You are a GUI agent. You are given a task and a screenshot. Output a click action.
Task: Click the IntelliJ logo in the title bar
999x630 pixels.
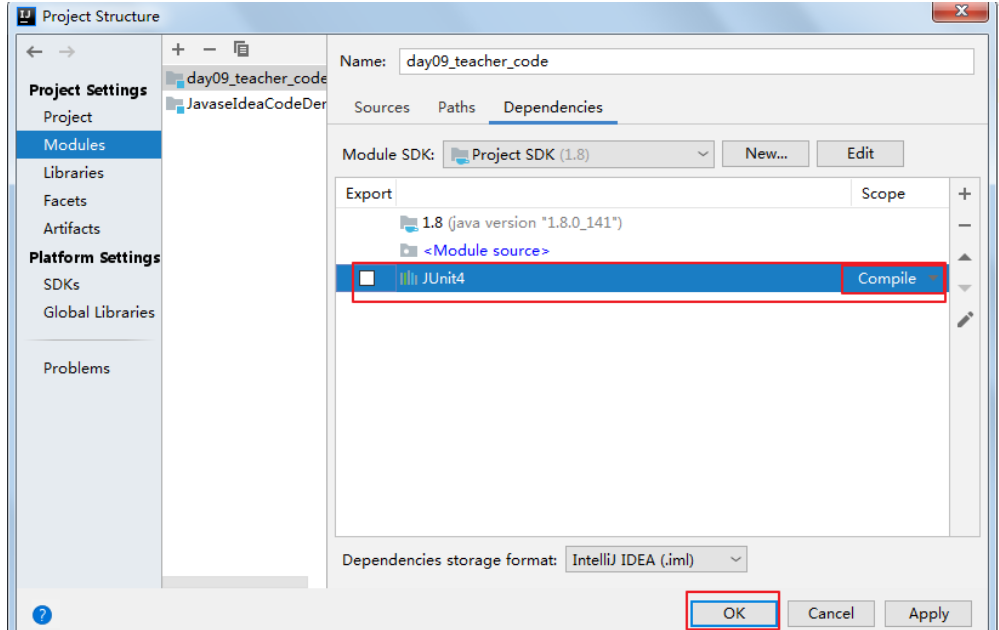(26, 16)
